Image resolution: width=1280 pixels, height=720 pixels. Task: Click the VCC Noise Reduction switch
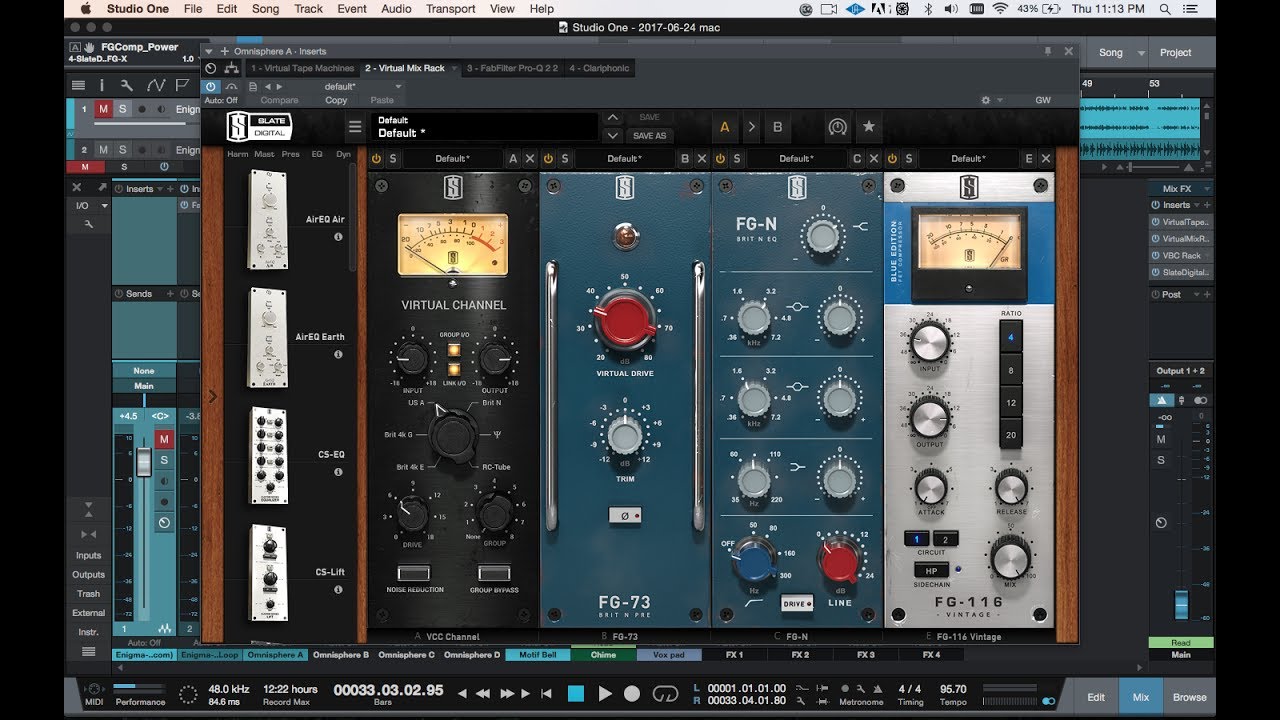414,573
